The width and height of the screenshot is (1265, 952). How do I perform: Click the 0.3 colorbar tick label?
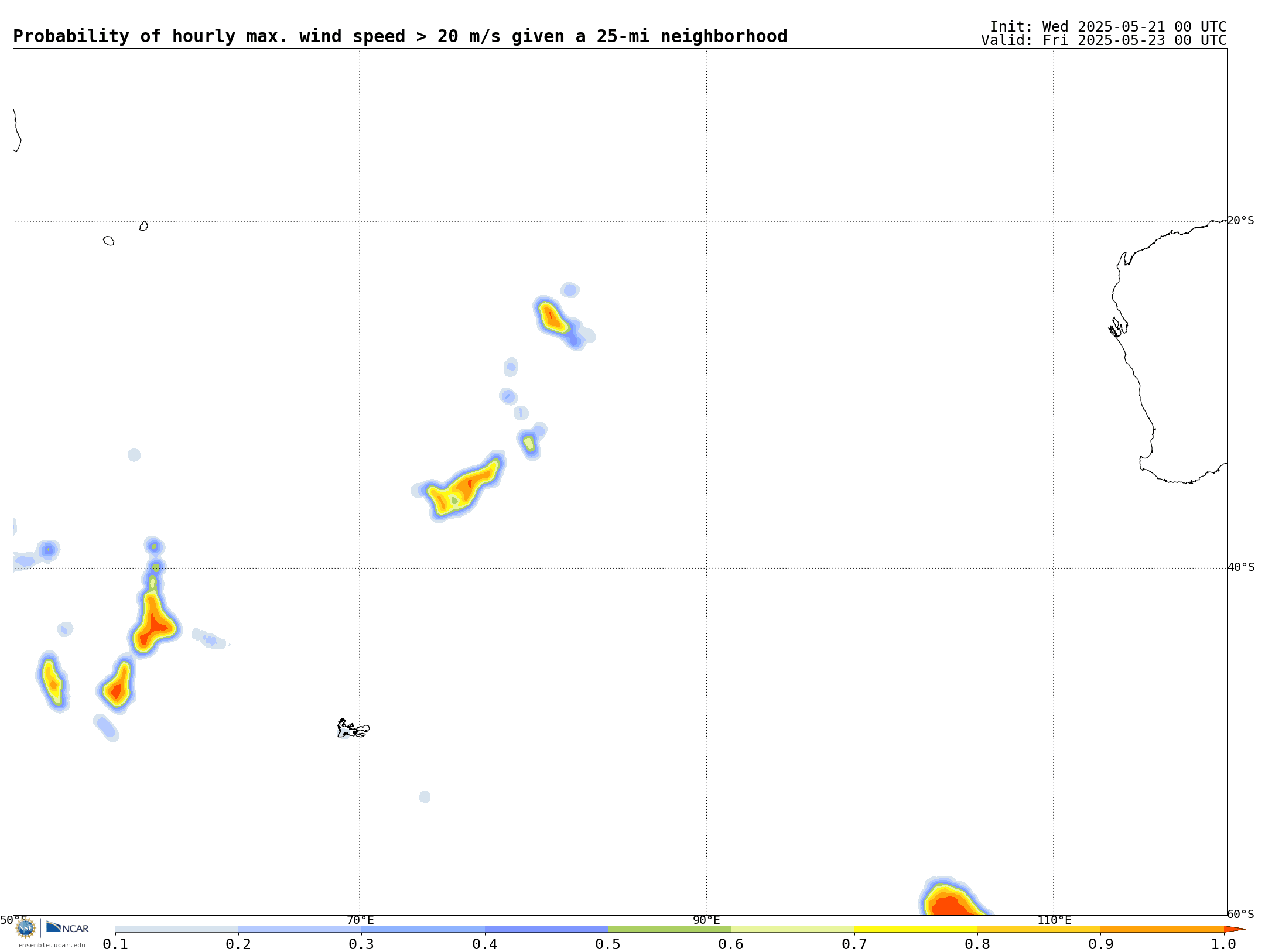pyautogui.click(x=361, y=944)
